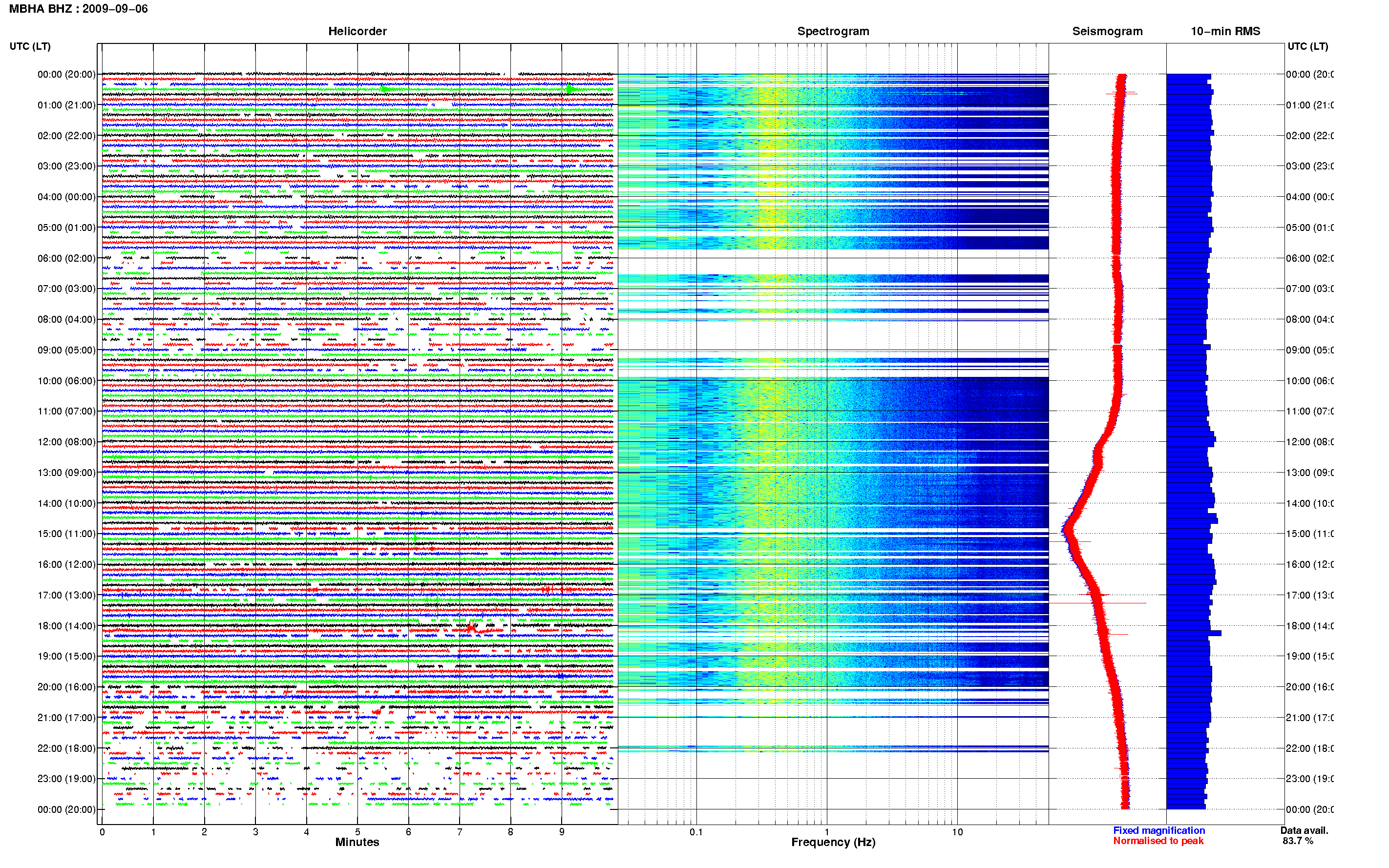Click the 'MBHA BHZ : 2009-09-06' title

[78, 9]
